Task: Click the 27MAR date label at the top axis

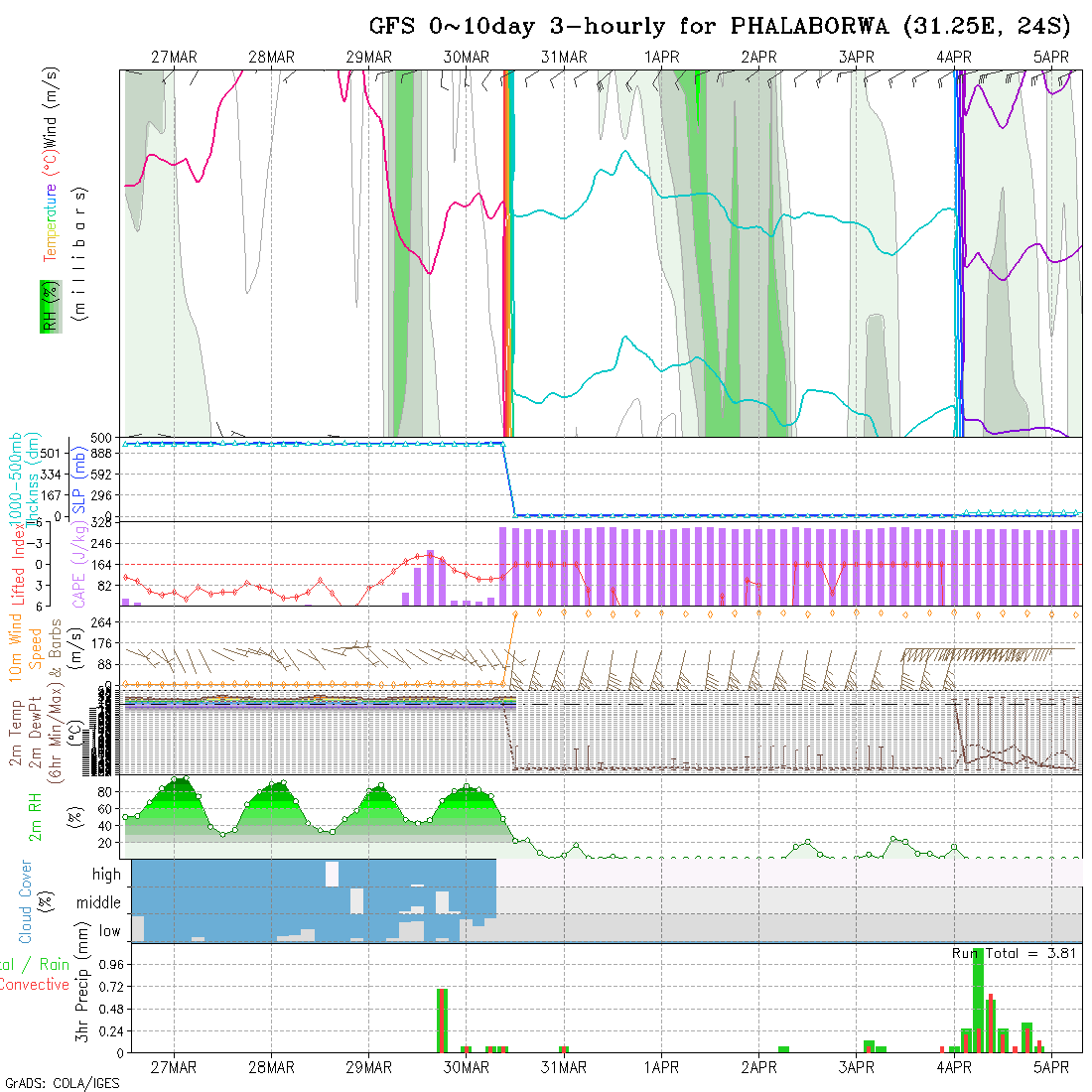Action: pos(174,57)
